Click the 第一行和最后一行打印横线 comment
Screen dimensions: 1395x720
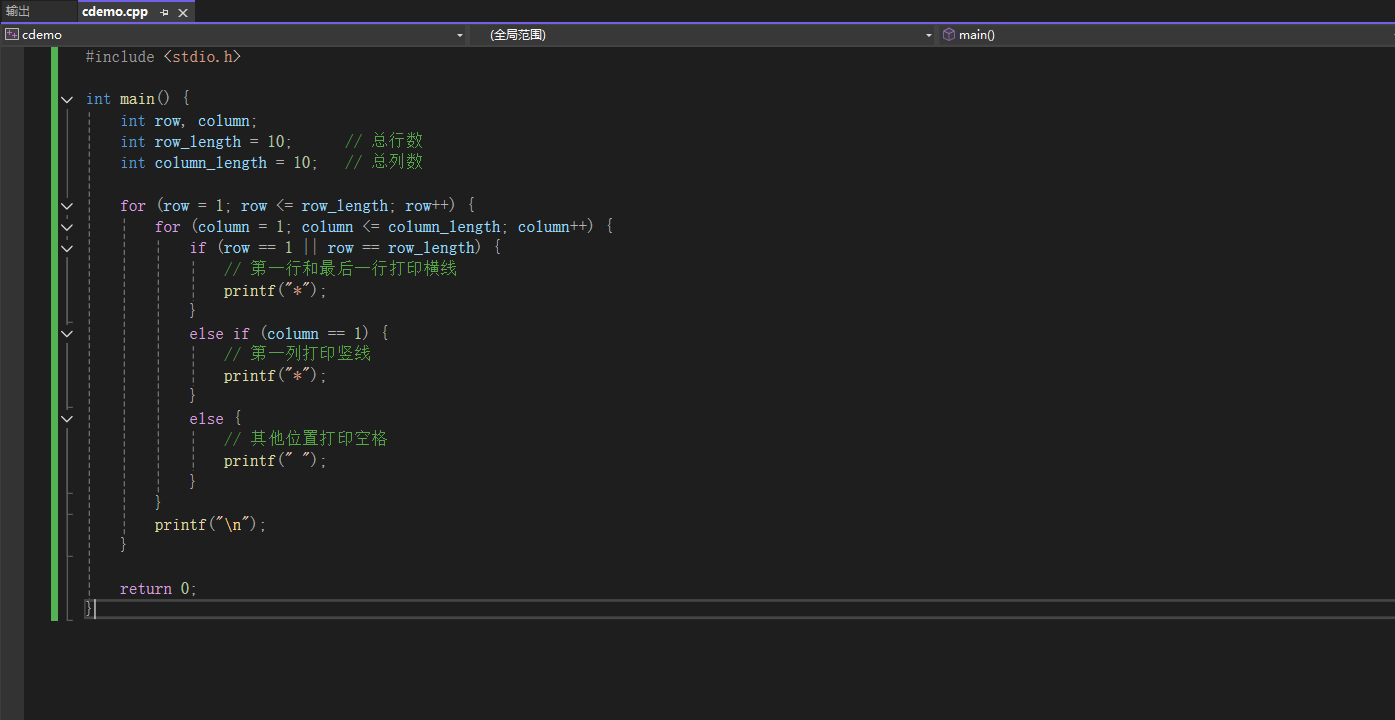(340, 269)
